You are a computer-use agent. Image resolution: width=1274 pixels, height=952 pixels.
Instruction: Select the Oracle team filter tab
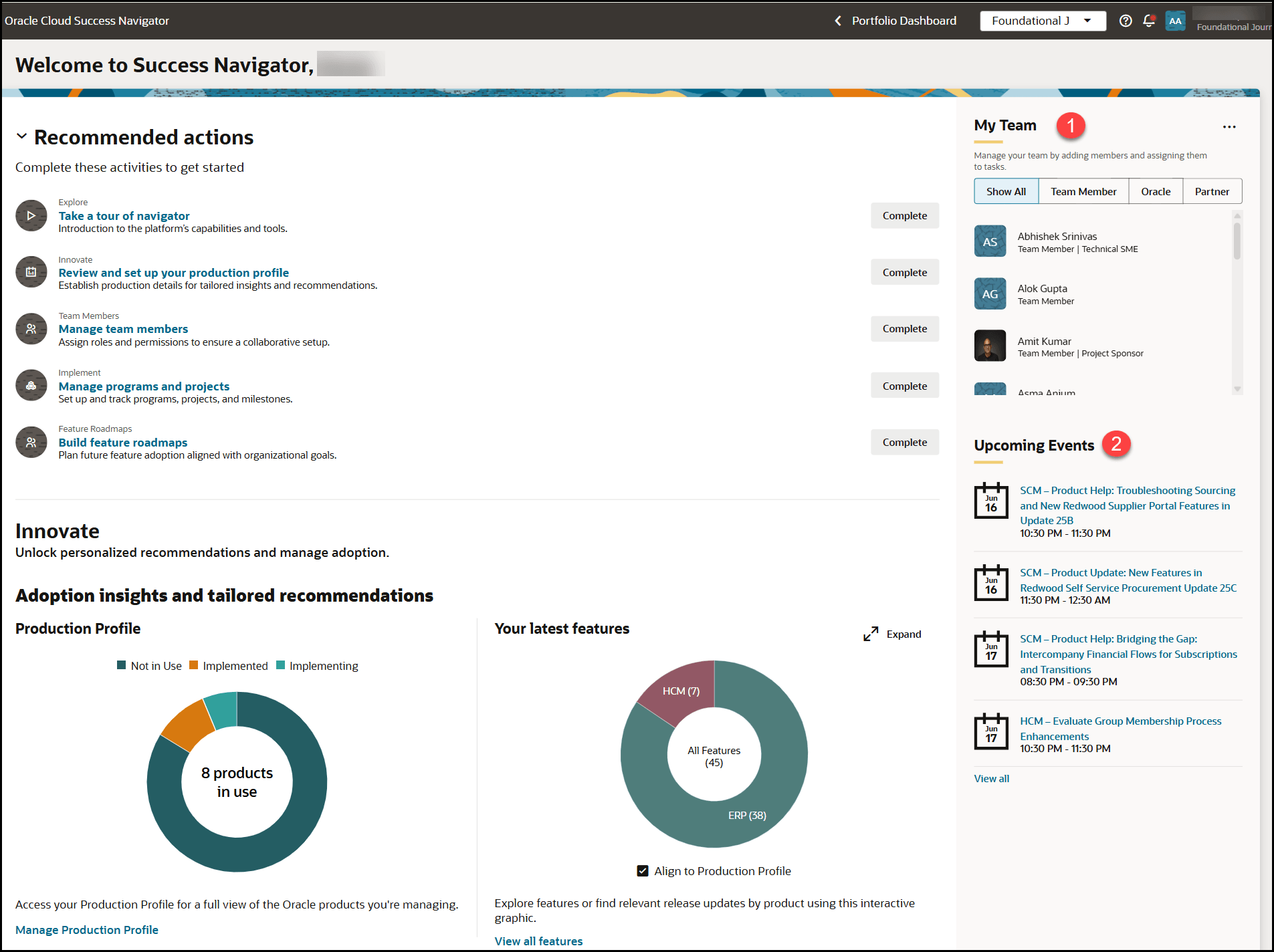pos(1156,191)
